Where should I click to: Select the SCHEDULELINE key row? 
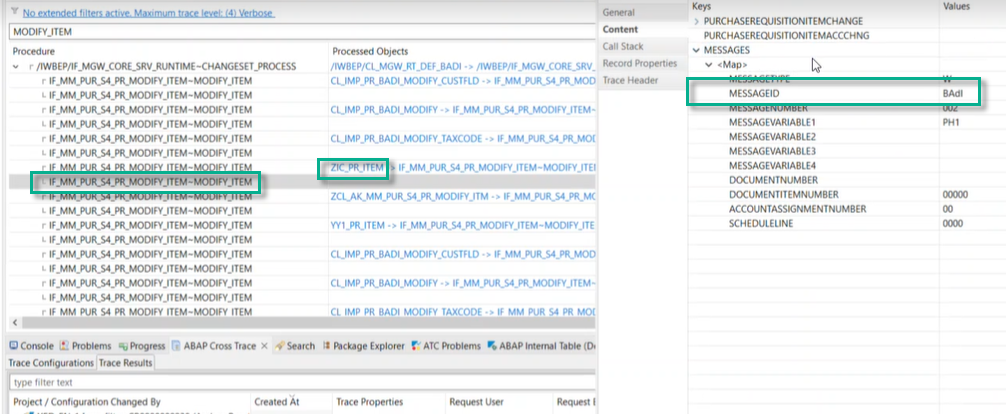(761, 223)
